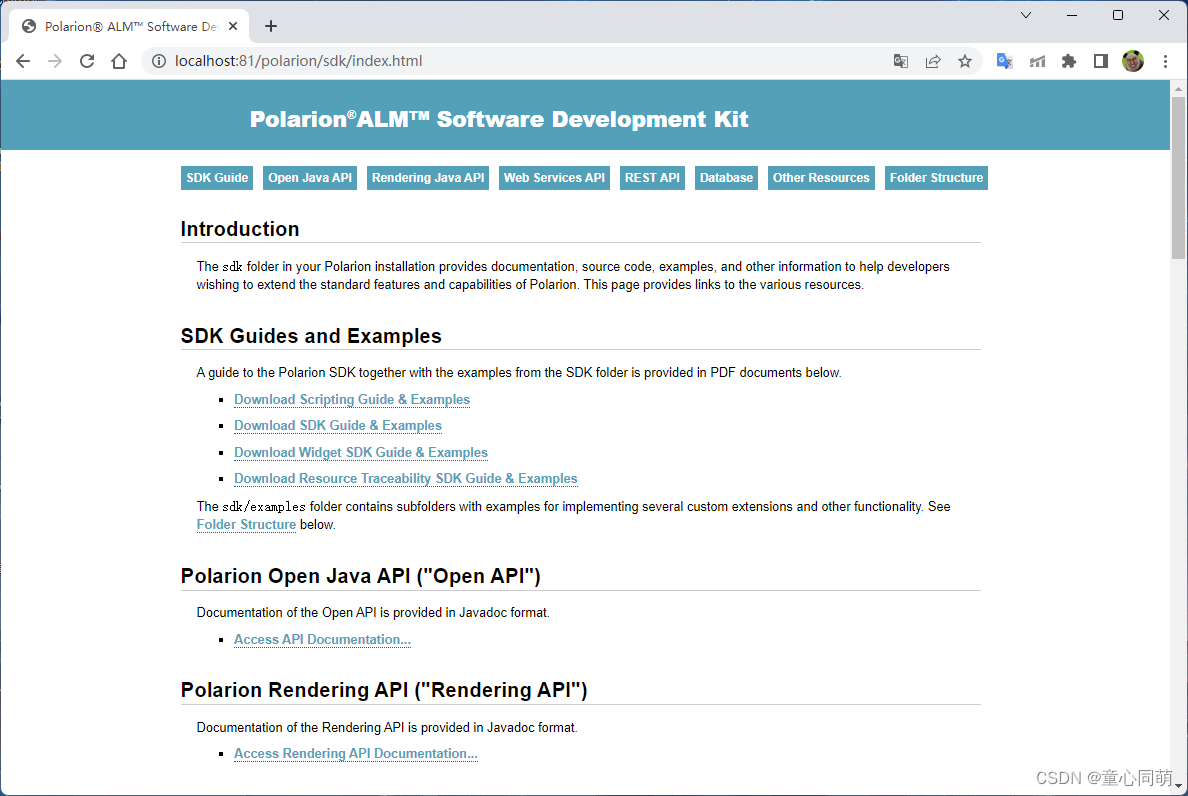View site information icon in address bar
This screenshot has height=796, width=1188.
[x=158, y=61]
